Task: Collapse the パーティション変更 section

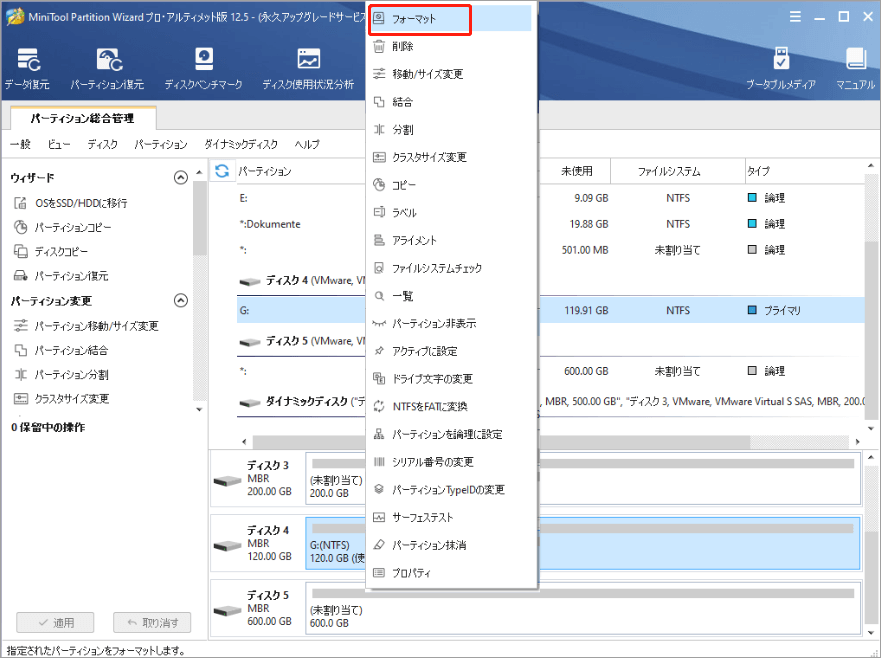Action: (180, 300)
